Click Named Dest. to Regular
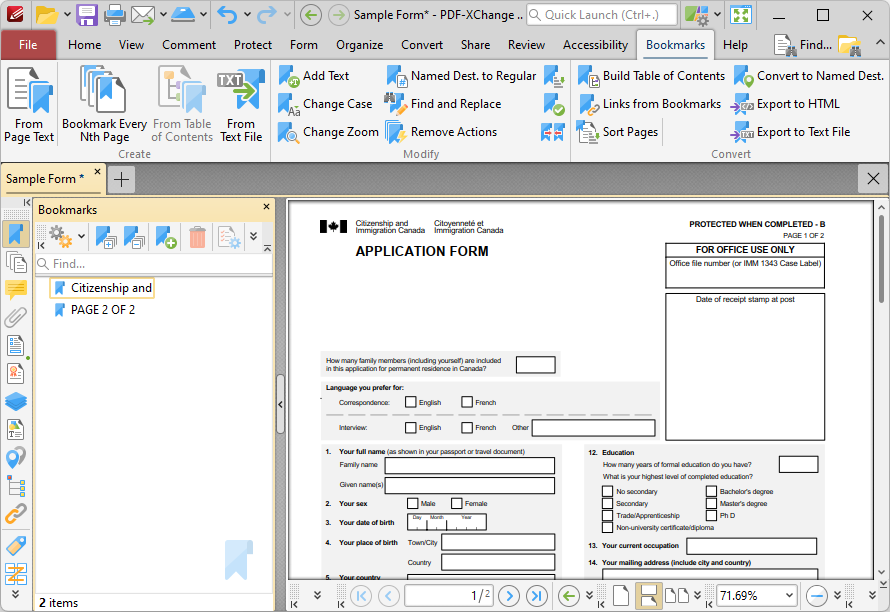The width and height of the screenshot is (890, 612). pyautogui.click(x=461, y=76)
